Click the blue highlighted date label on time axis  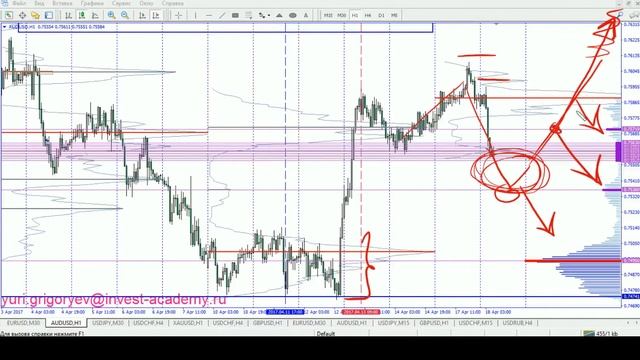(285, 312)
